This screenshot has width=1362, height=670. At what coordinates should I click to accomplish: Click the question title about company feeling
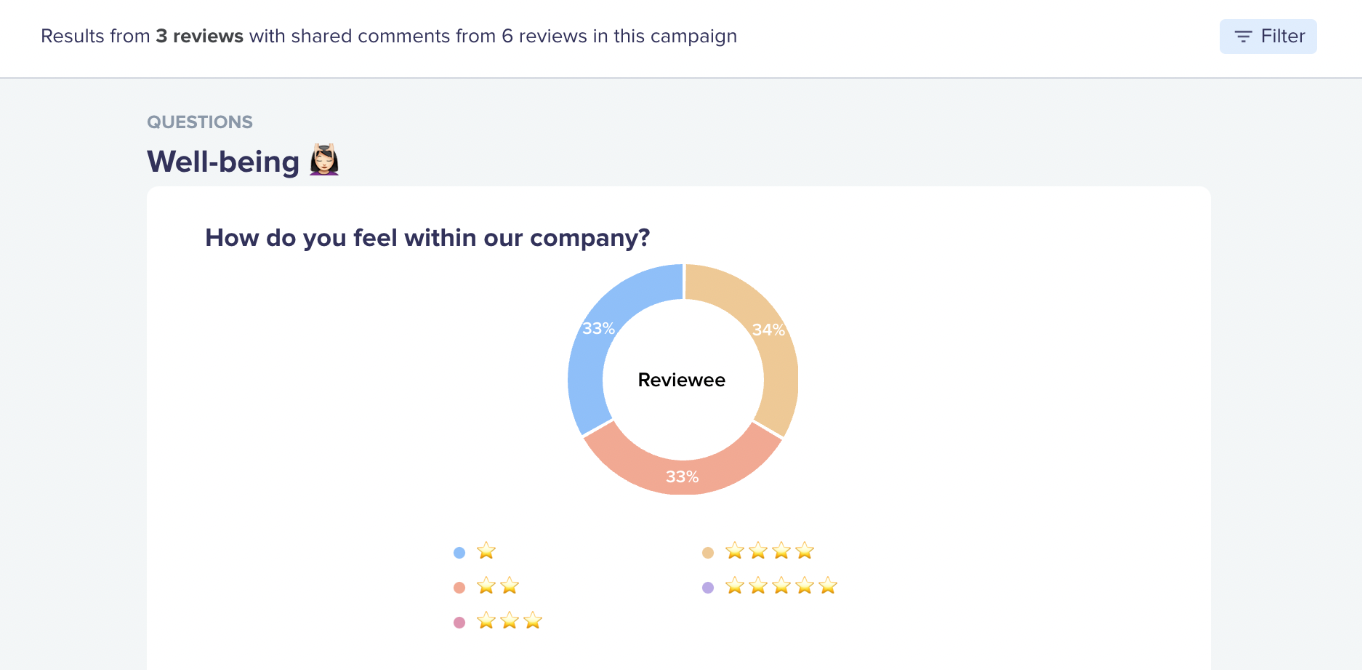coord(428,238)
